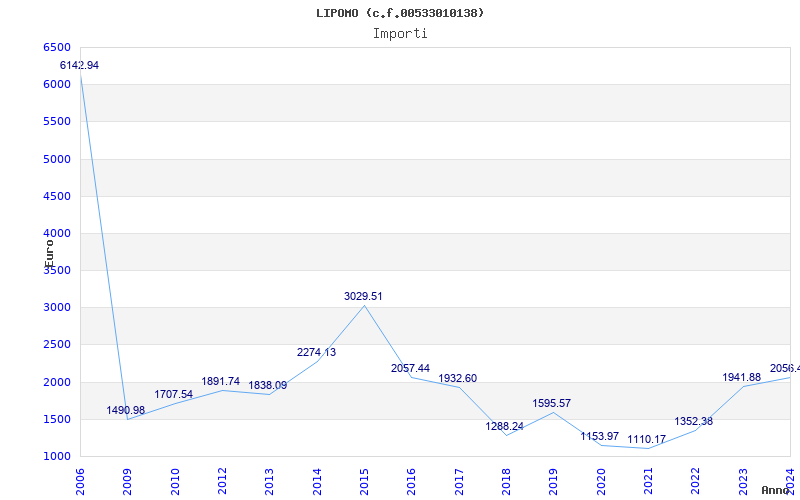Click the x-axis year 2023
The width and height of the screenshot is (800, 500).
[743, 481]
